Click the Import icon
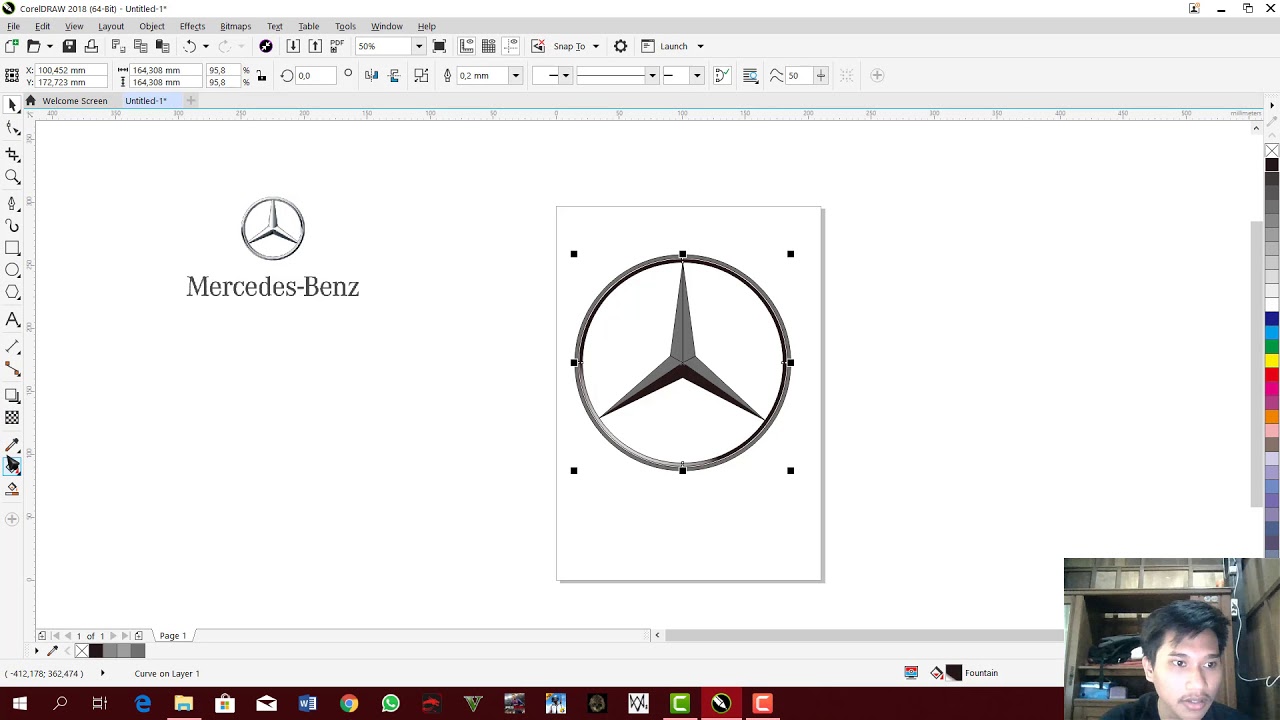This screenshot has width=1280, height=720. 293,46
